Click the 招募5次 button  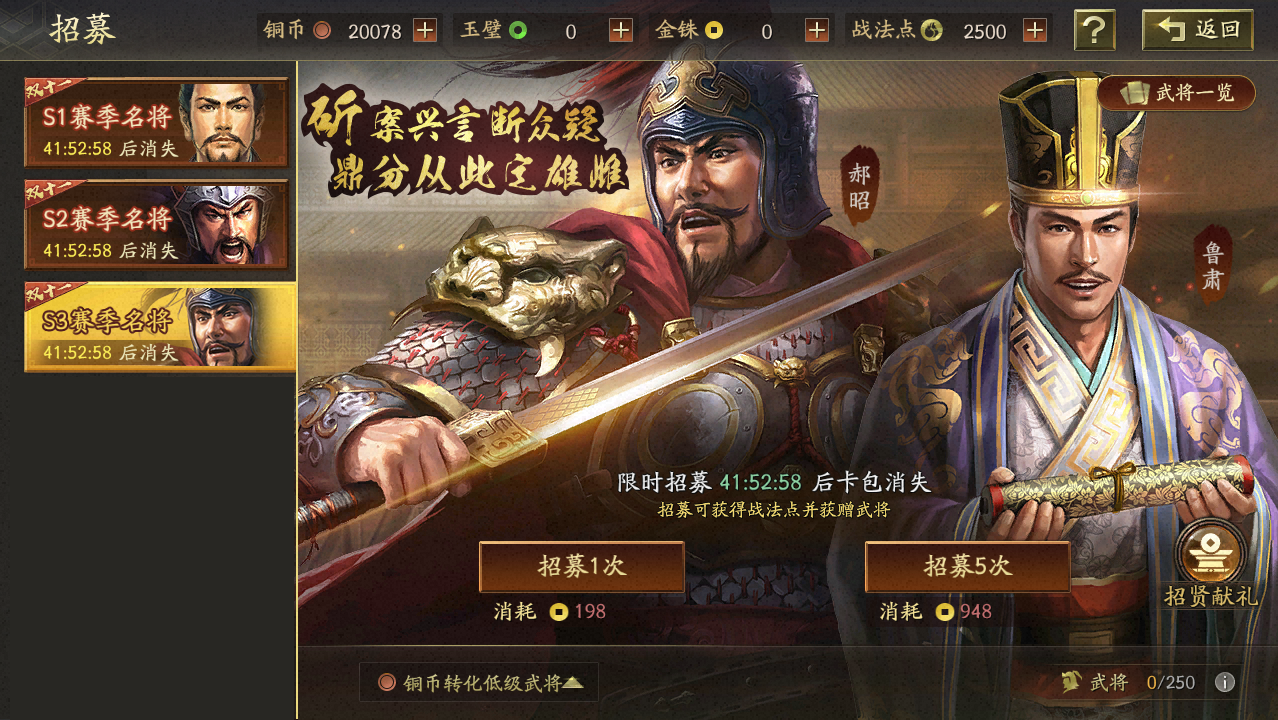tap(967, 567)
